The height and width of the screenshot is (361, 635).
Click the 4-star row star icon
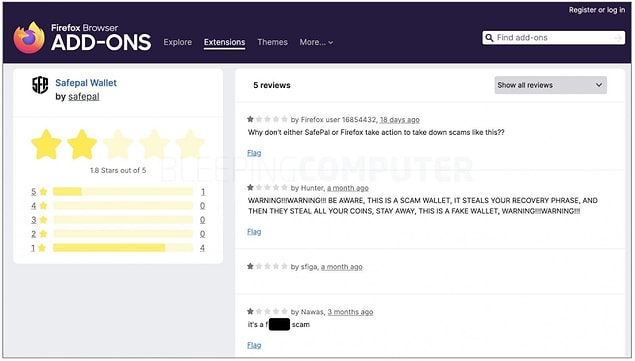click(43, 206)
